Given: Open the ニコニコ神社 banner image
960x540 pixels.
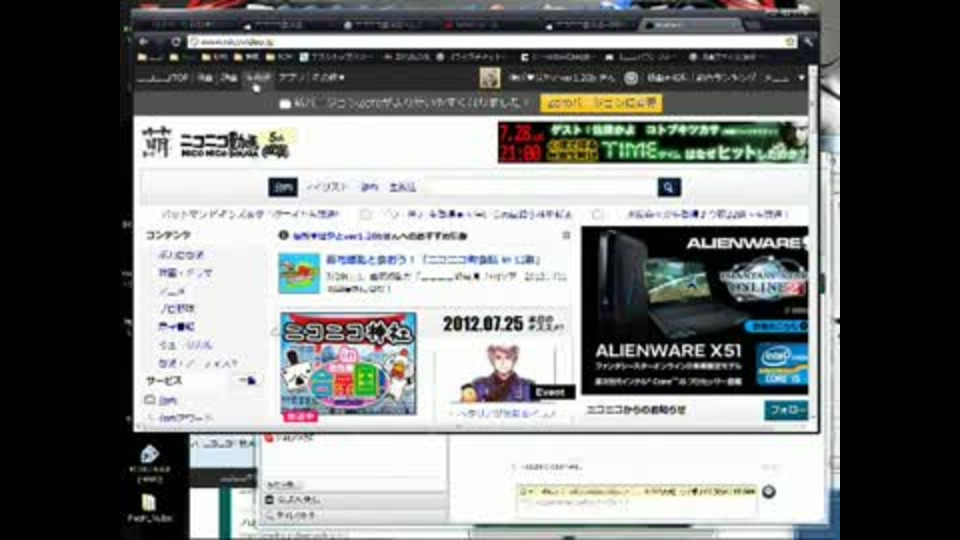Looking at the screenshot, I should [x=348, y=364].
